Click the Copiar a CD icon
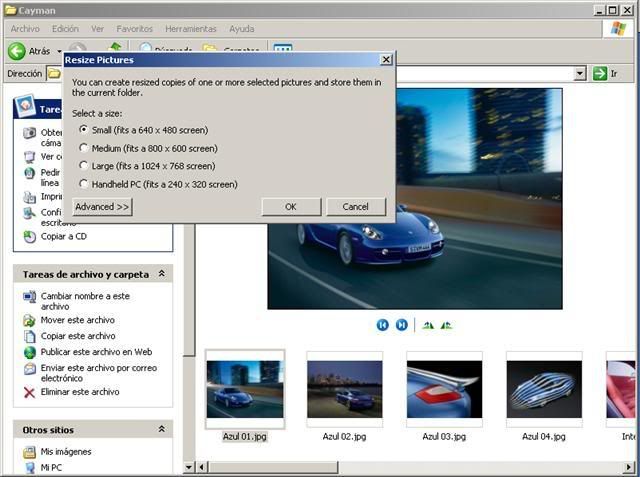 coord(29,237)
